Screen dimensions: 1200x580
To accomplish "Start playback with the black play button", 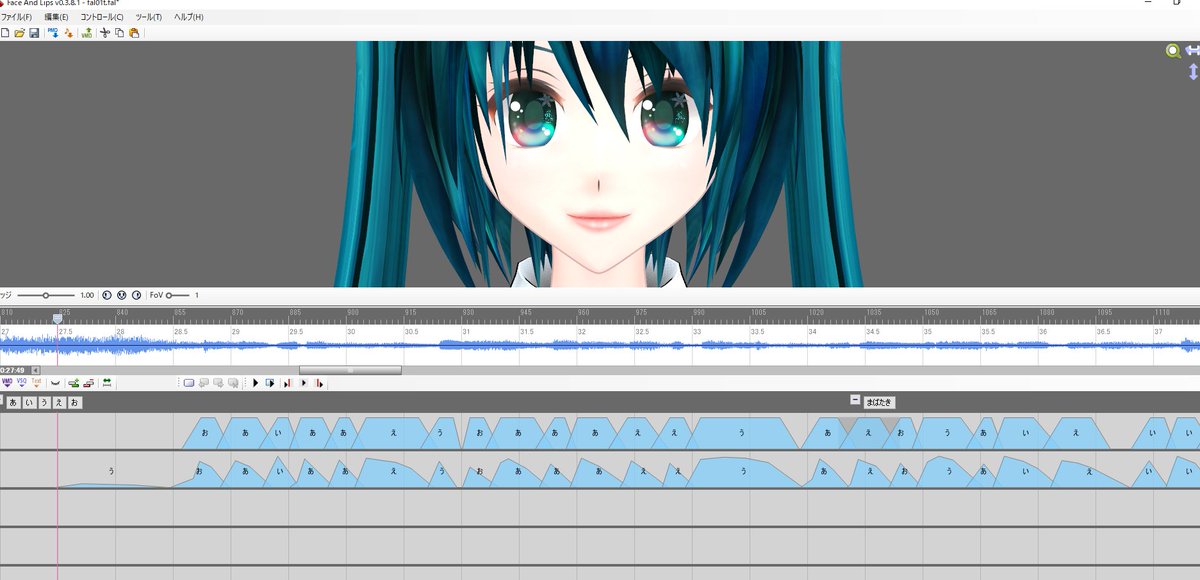I will (x=255, y=383).
